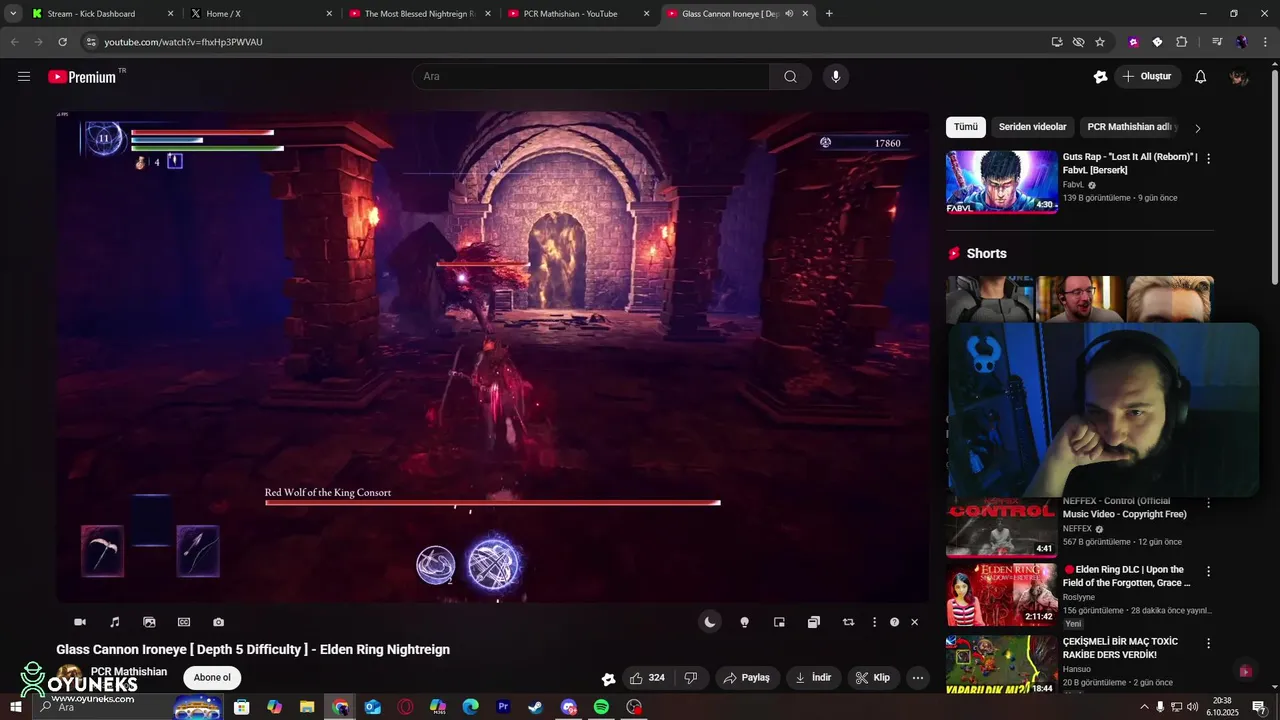Open the YouTube hamburger guide menu
Viewport: 1280px width, 720px height.
tap(24, 76)
